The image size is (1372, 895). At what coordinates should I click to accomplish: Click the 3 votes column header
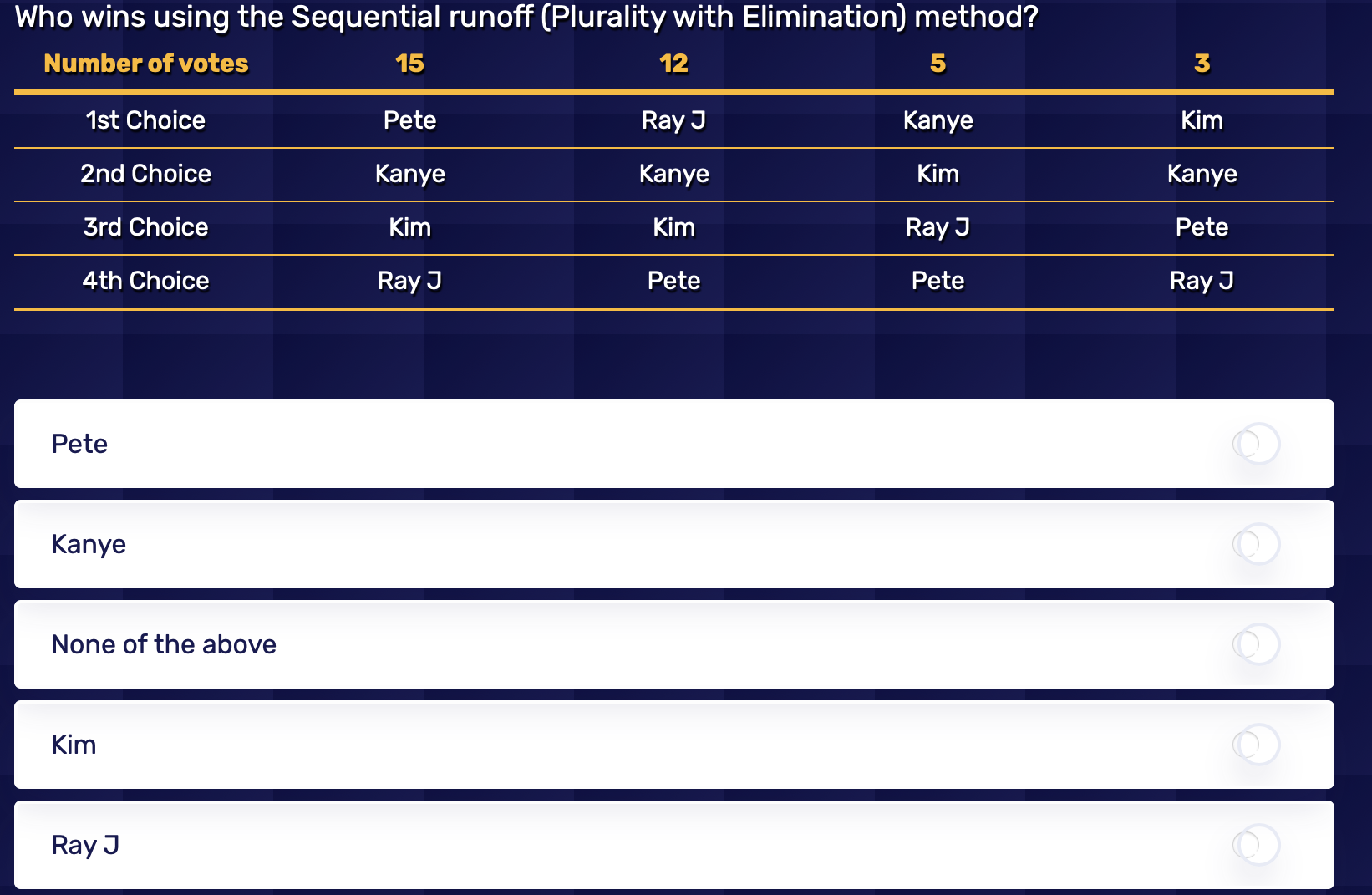click(x=1202, y=63)
